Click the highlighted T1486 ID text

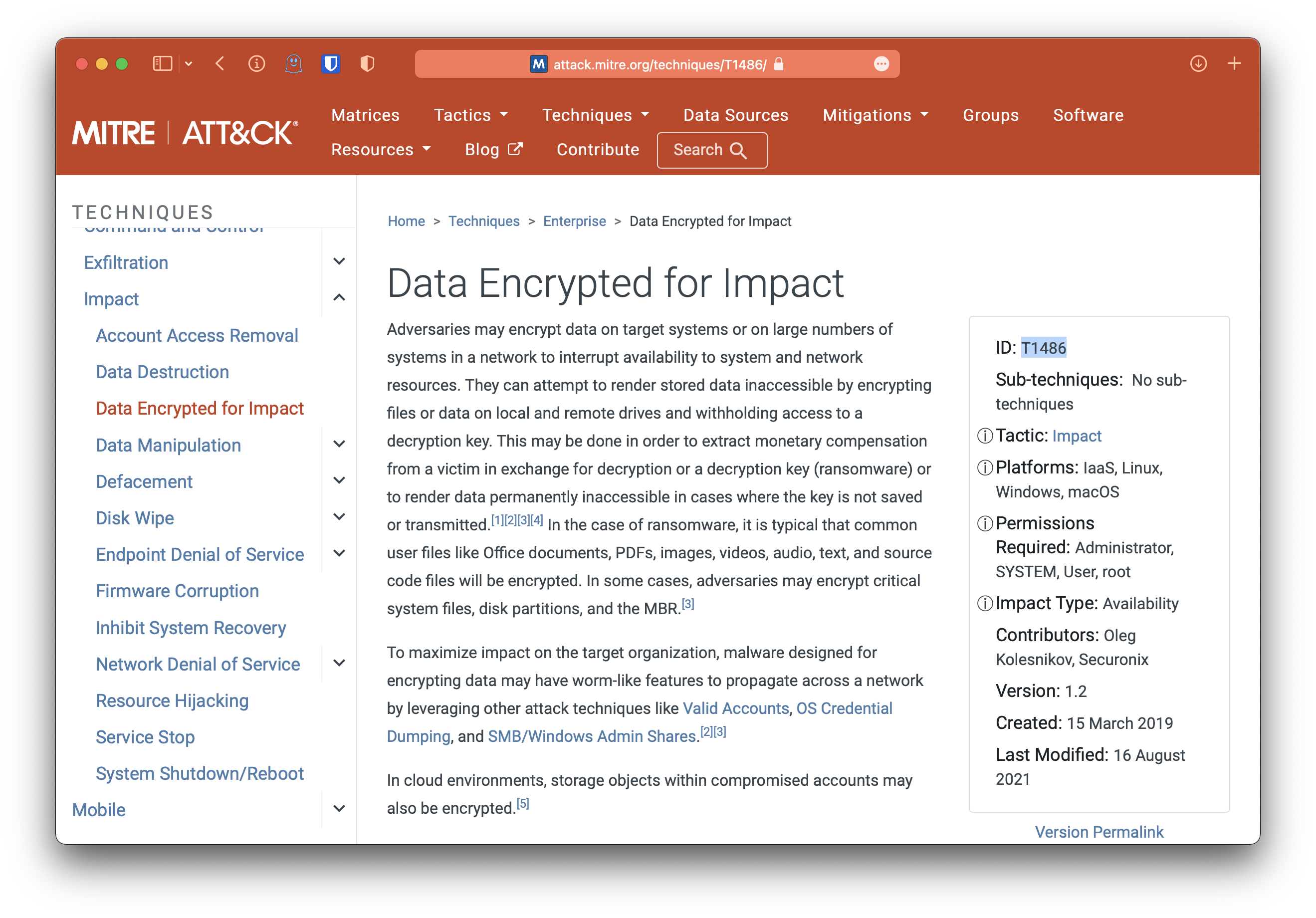click(1043, 348)
